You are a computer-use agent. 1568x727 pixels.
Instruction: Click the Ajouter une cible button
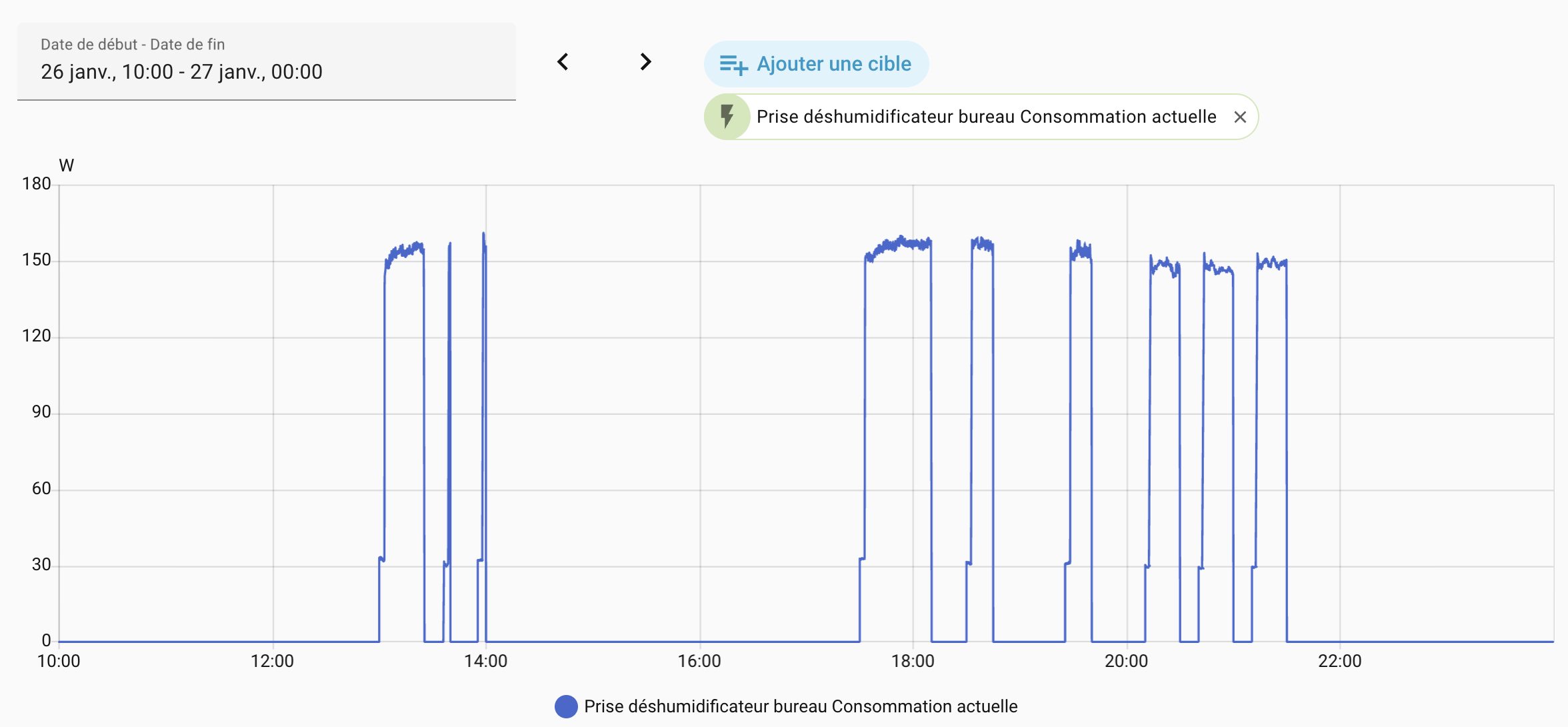click(x=816, y=63)
